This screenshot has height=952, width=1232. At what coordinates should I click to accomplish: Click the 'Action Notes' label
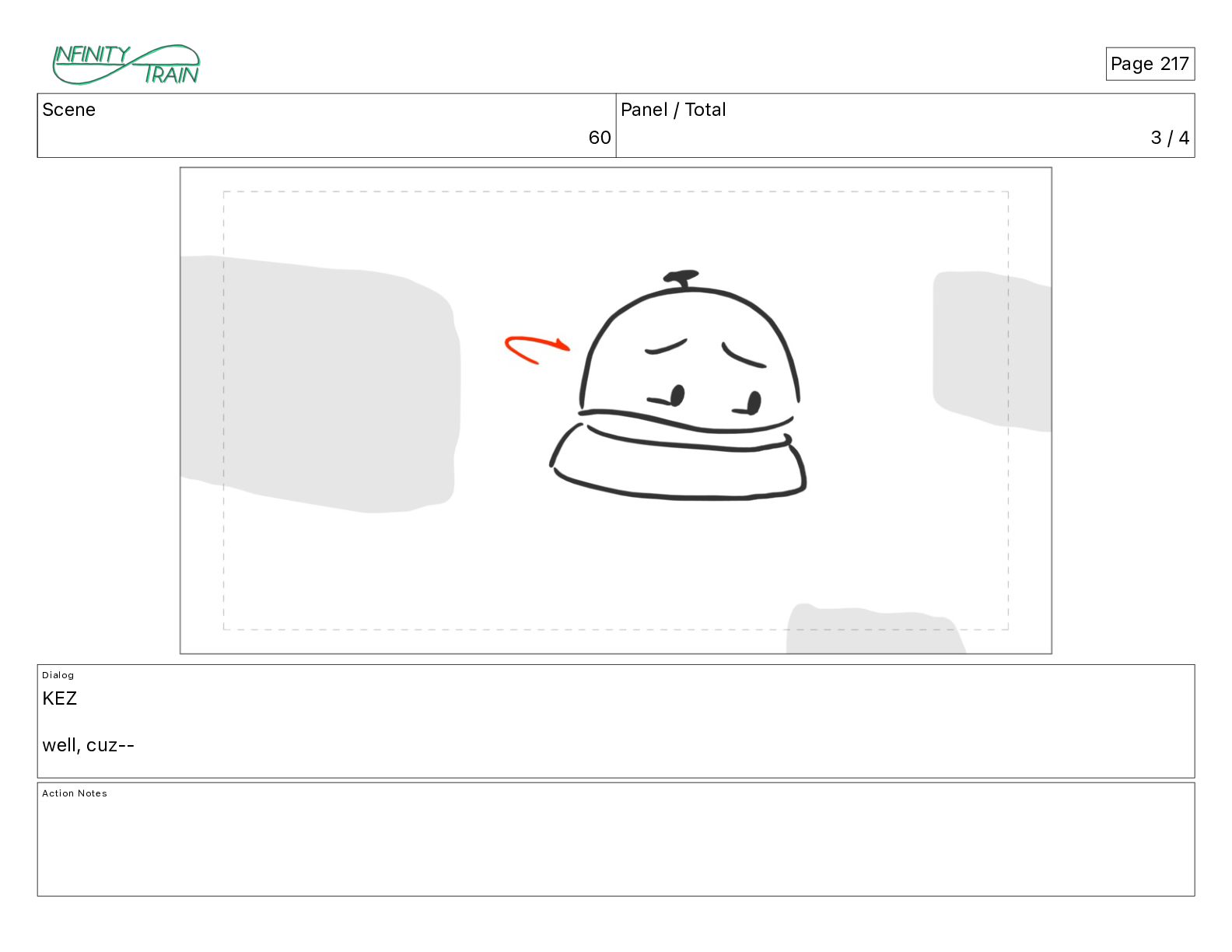(x=75, y=793)
